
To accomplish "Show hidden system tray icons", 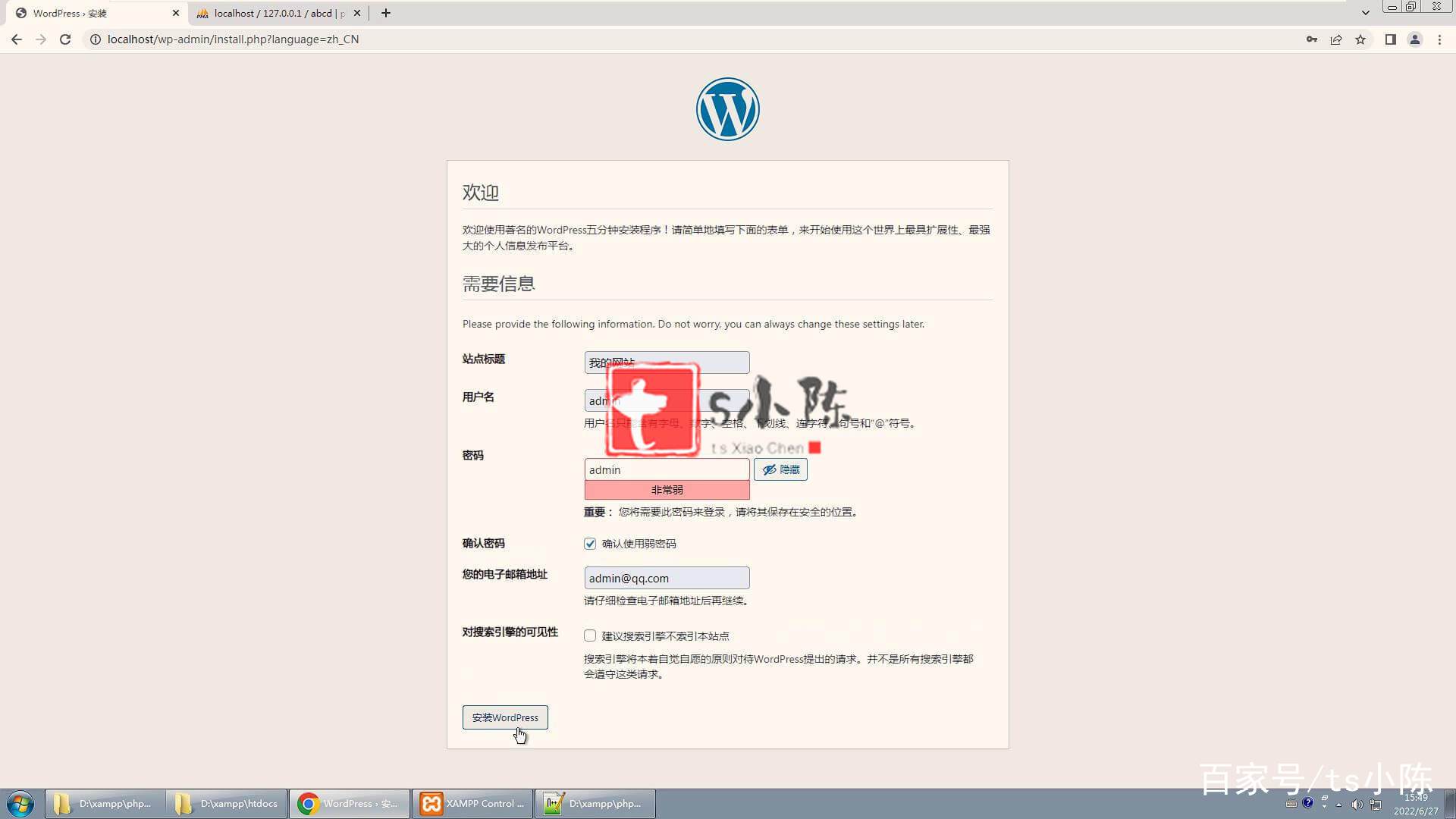I will [1338, 805].
